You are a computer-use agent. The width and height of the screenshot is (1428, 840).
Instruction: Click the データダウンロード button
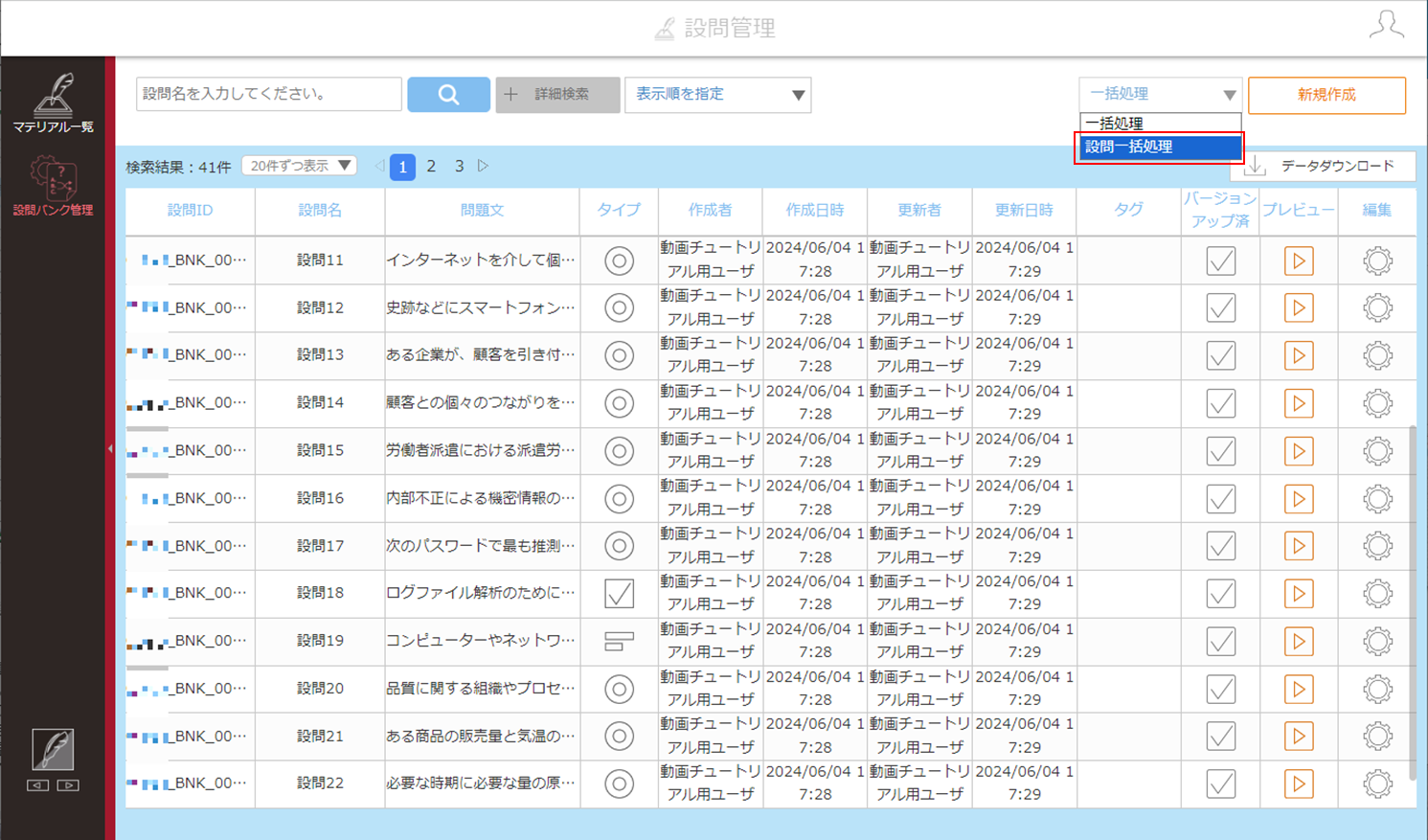1323,166
